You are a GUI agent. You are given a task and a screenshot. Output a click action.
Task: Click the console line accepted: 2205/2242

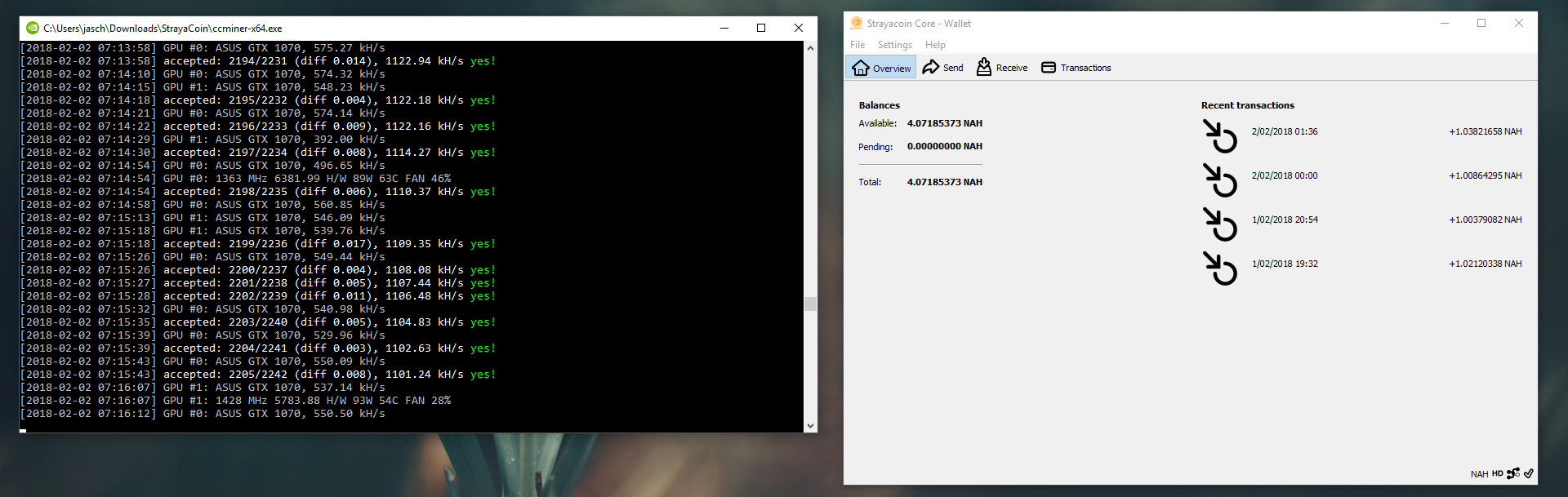click(258, 375)
